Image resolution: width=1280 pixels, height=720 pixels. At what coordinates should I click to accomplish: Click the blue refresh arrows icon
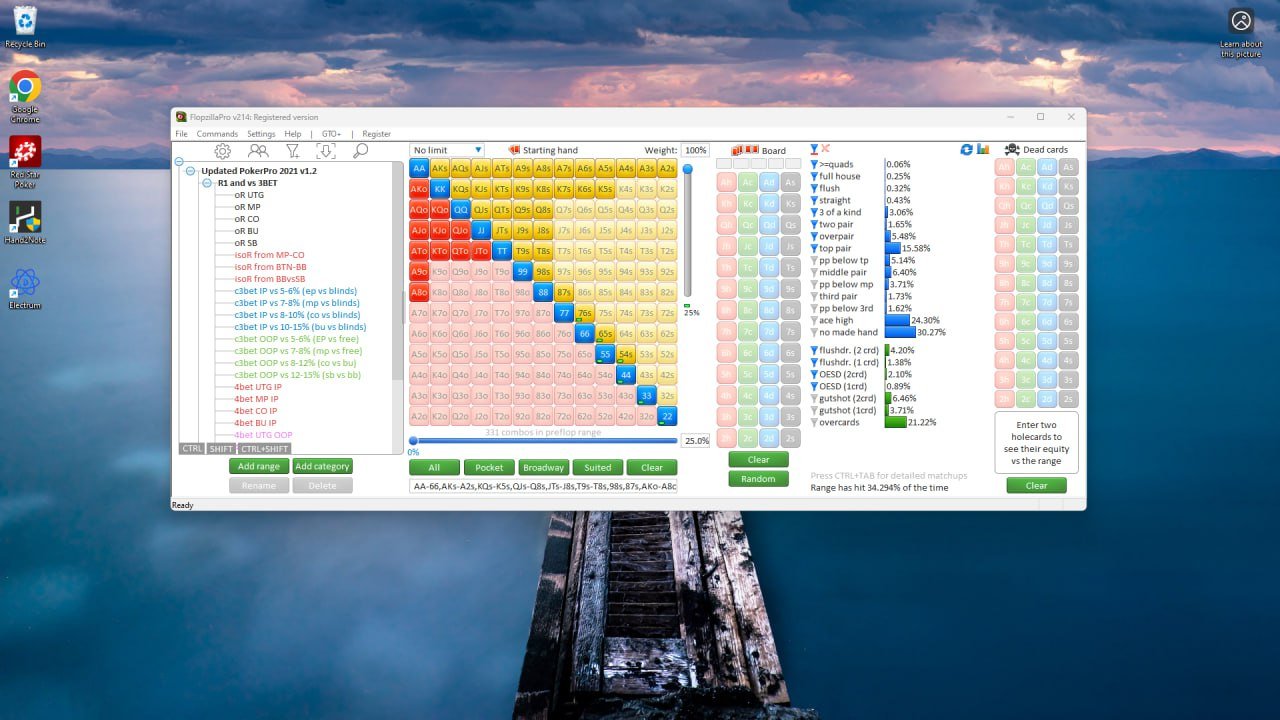click(967, 150)
